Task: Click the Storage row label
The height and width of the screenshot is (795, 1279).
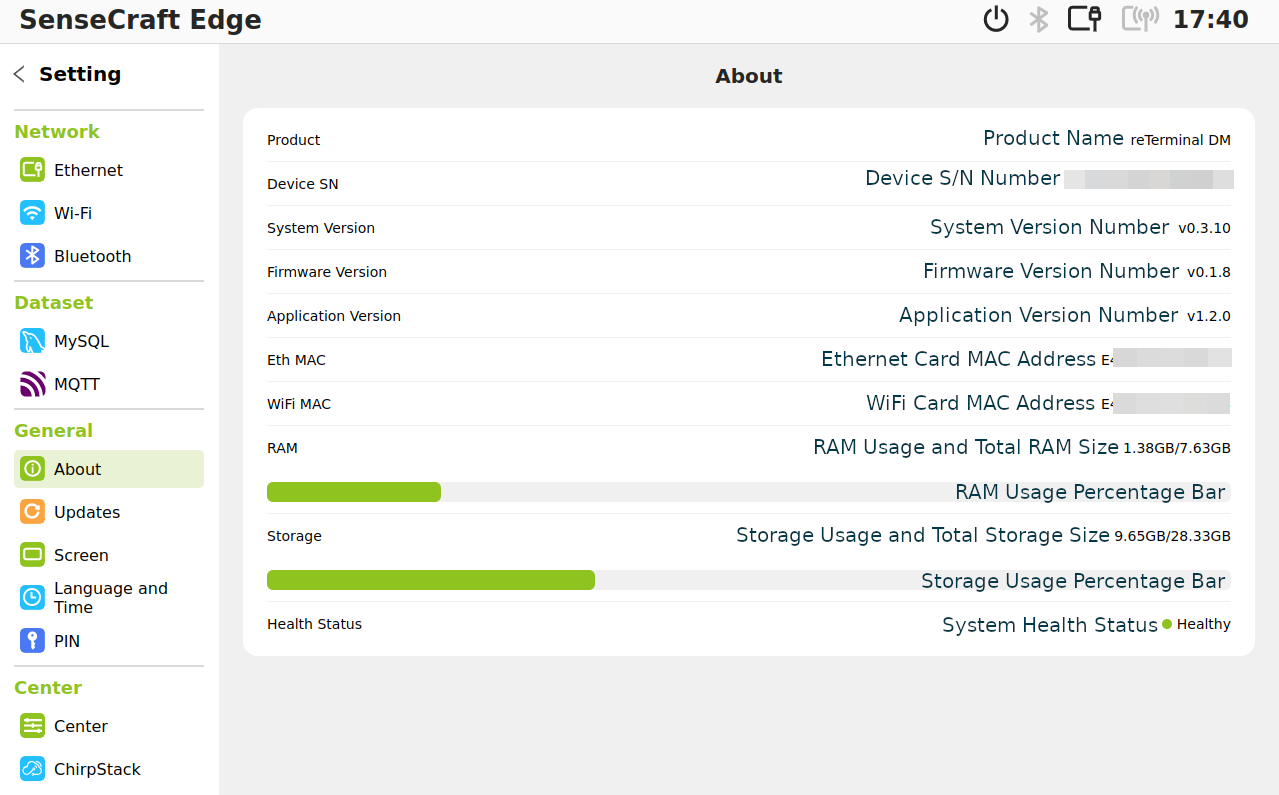Action: coord(295,536)
